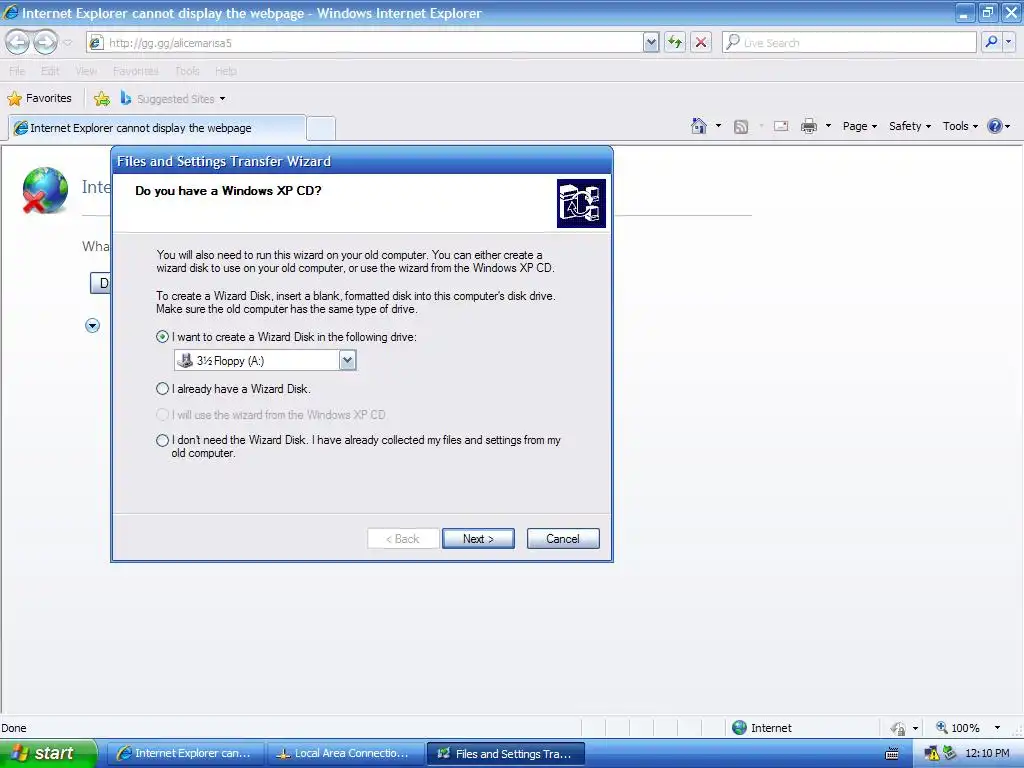Open the Favorites menu in menu bar
Screen dimensions: 1024x768
[x=135, y=71]
